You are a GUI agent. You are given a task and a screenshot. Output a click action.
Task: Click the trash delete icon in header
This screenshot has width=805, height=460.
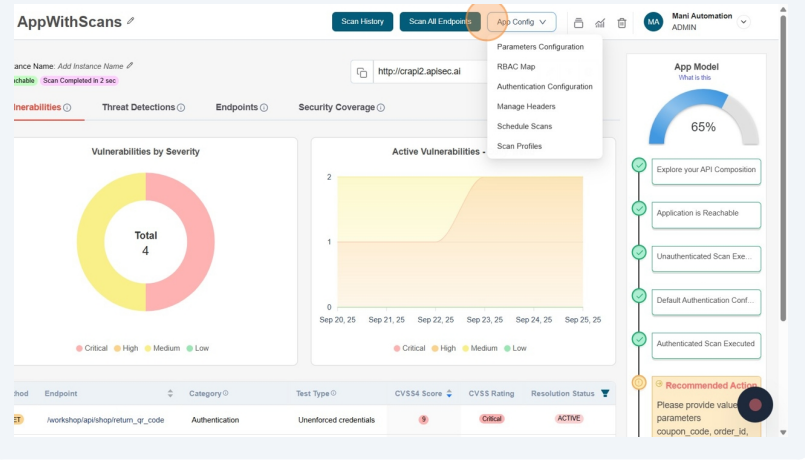point(622,22)
